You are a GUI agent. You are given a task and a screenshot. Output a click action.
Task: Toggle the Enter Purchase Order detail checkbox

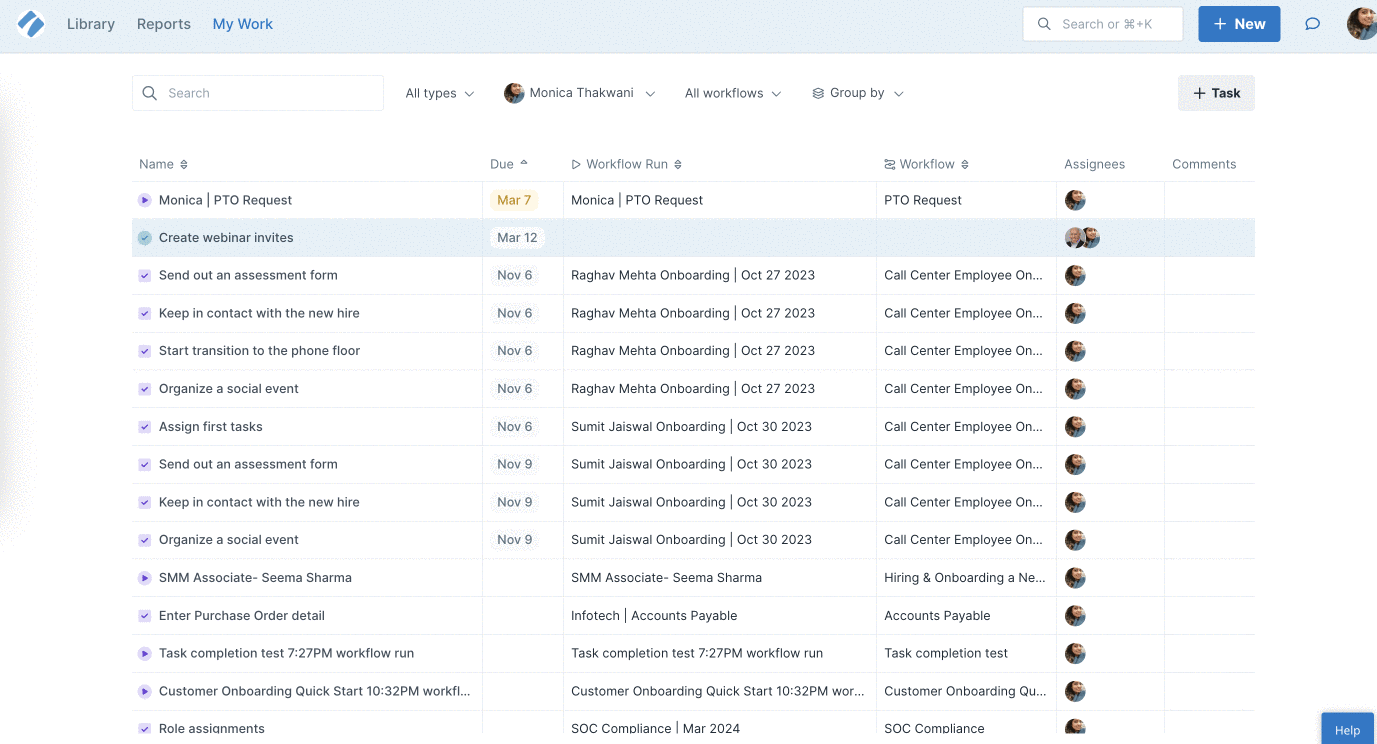pos(145,616)
